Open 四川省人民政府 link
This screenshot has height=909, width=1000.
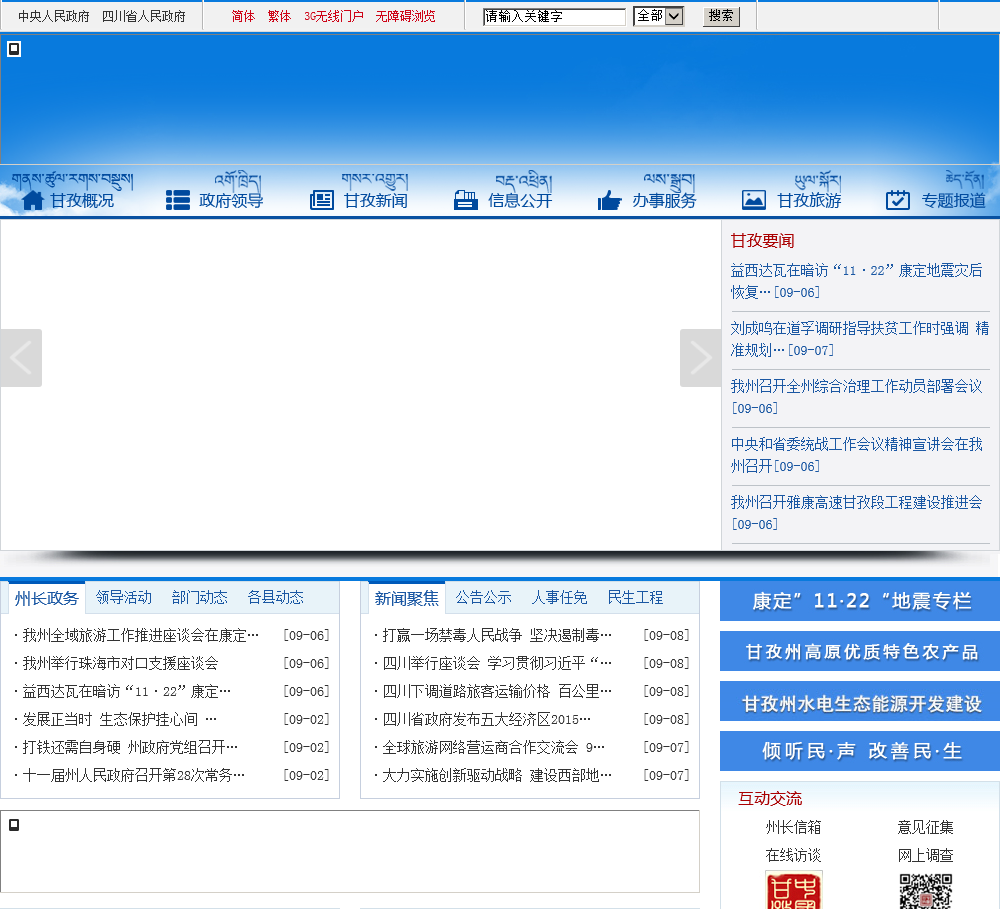(x=144, y=17)
